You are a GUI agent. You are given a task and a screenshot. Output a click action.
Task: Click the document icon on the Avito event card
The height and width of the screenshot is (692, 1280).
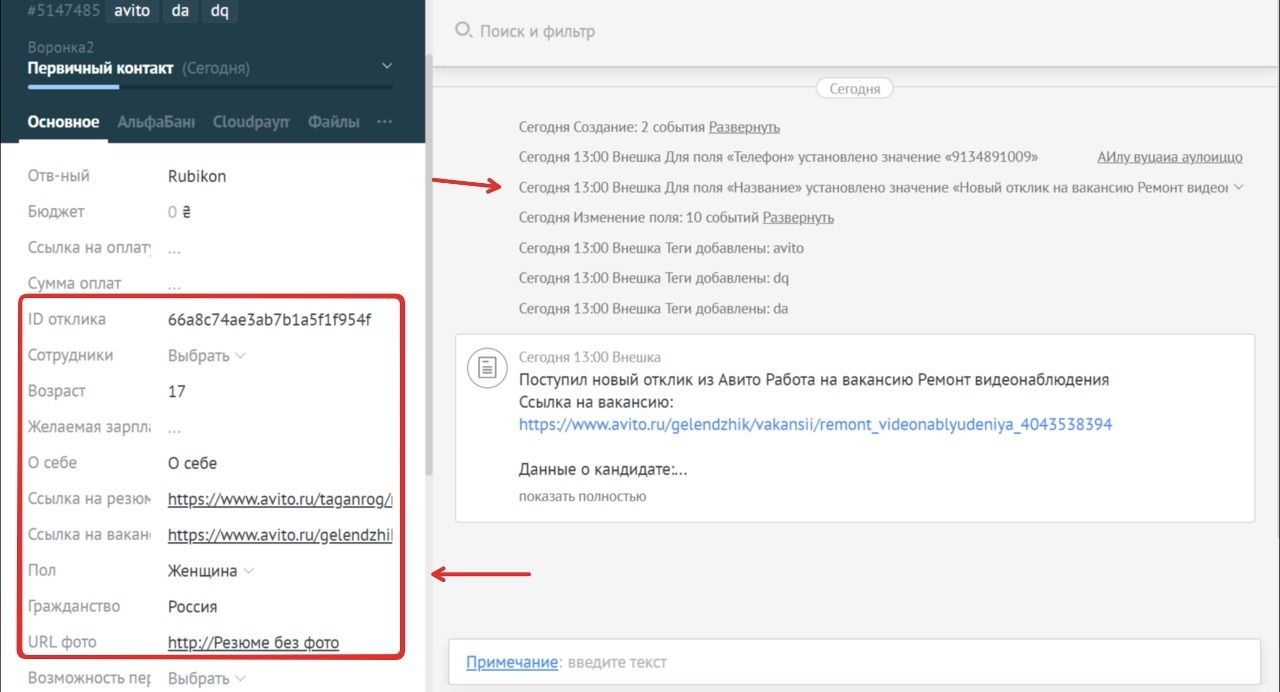tap(487, 368)
